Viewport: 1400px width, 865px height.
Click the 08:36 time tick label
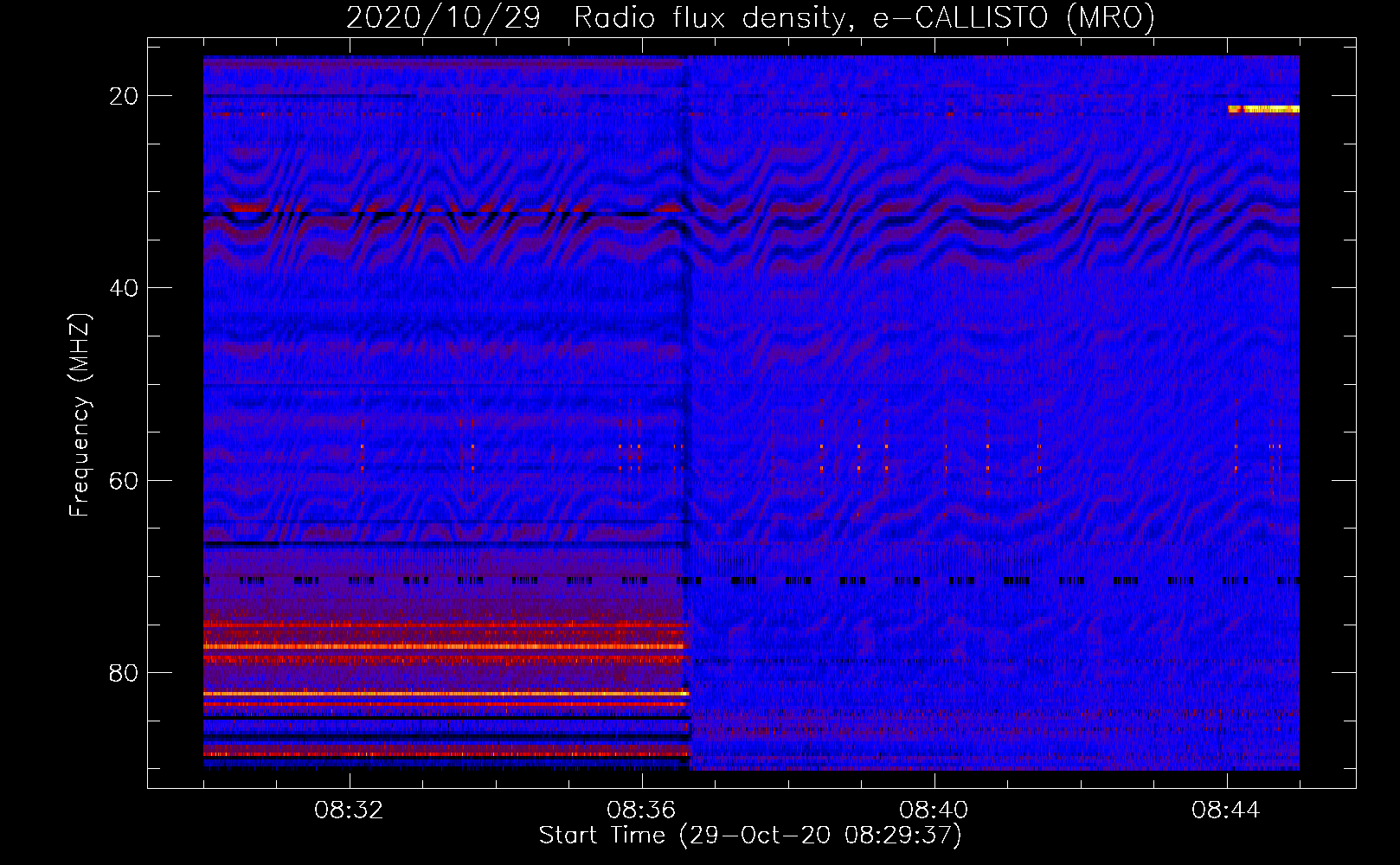pyautogui.click(x=642, y=811)
